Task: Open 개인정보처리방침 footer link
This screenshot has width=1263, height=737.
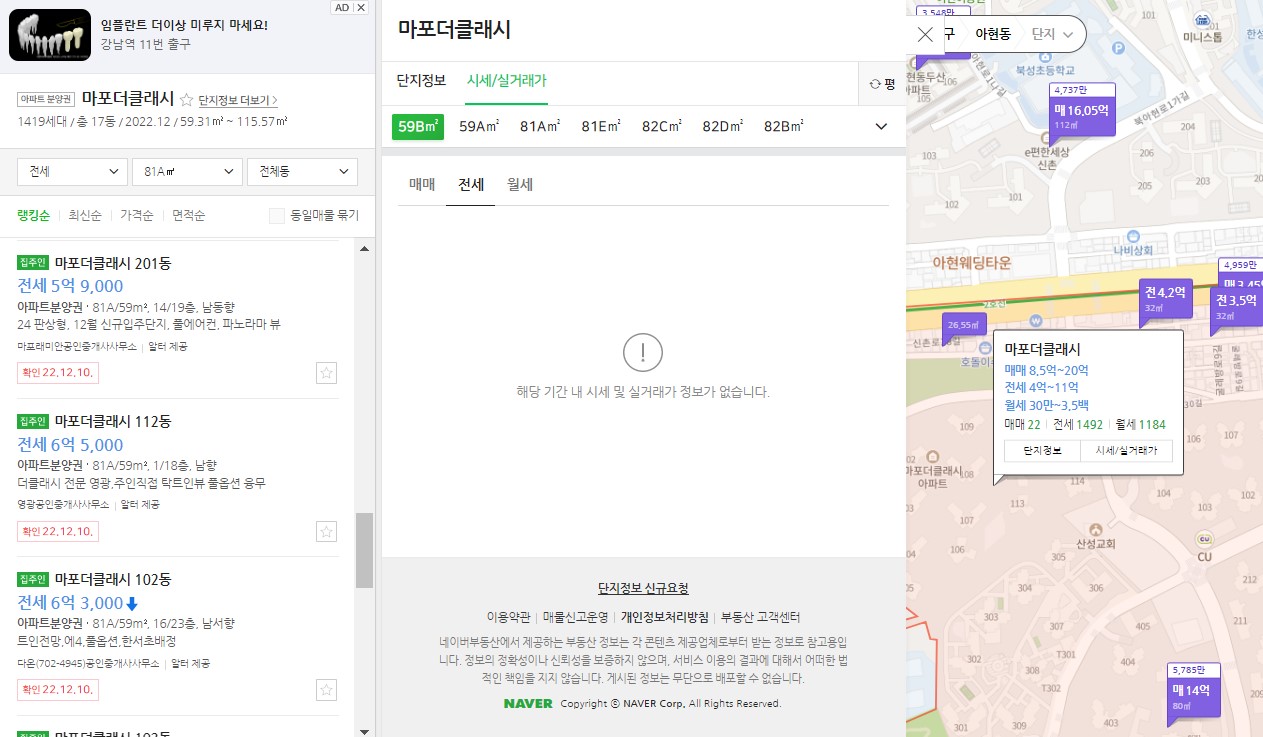Action: (665, 617)
